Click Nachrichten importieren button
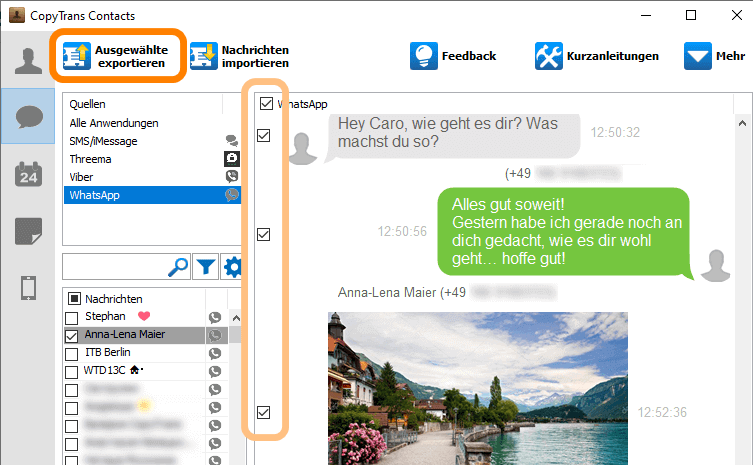753x465 pixels. [240, 56]
